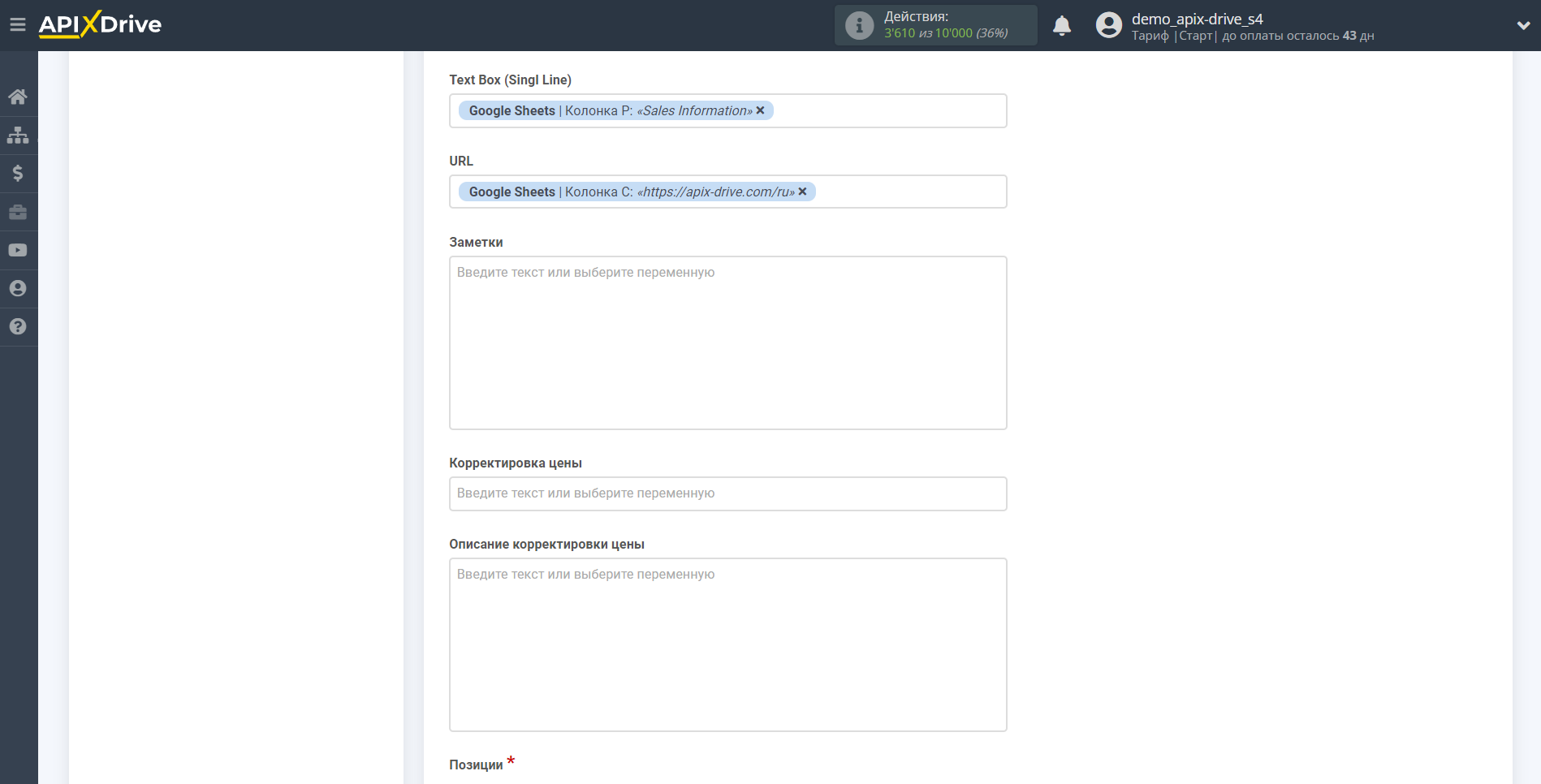Click the Описание корректировки цены text area
The width and height of the screenshot is (1541, 784).
[727, 644]
